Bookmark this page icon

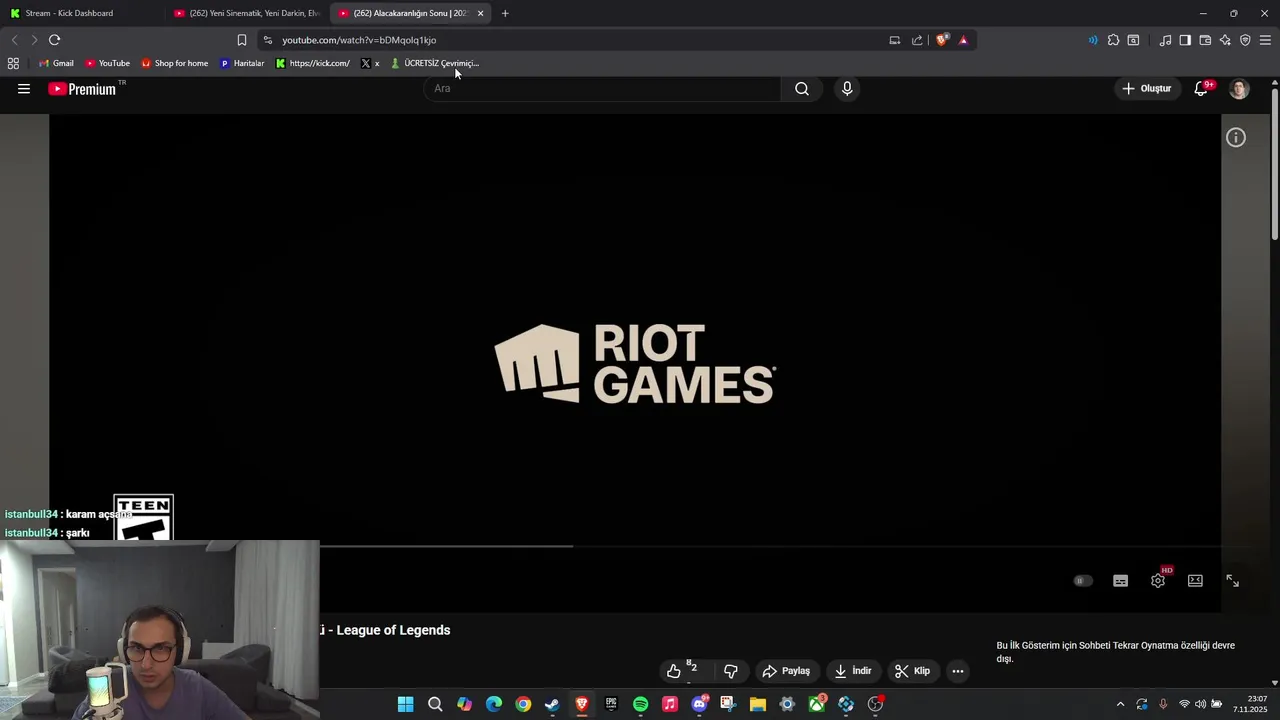click(x=242, y=40)
